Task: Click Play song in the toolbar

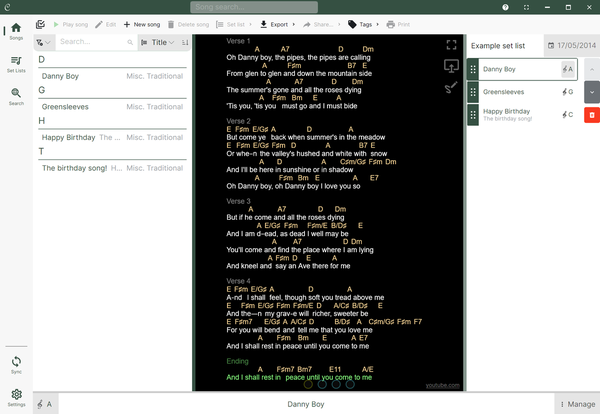Action: click(70, 24)
